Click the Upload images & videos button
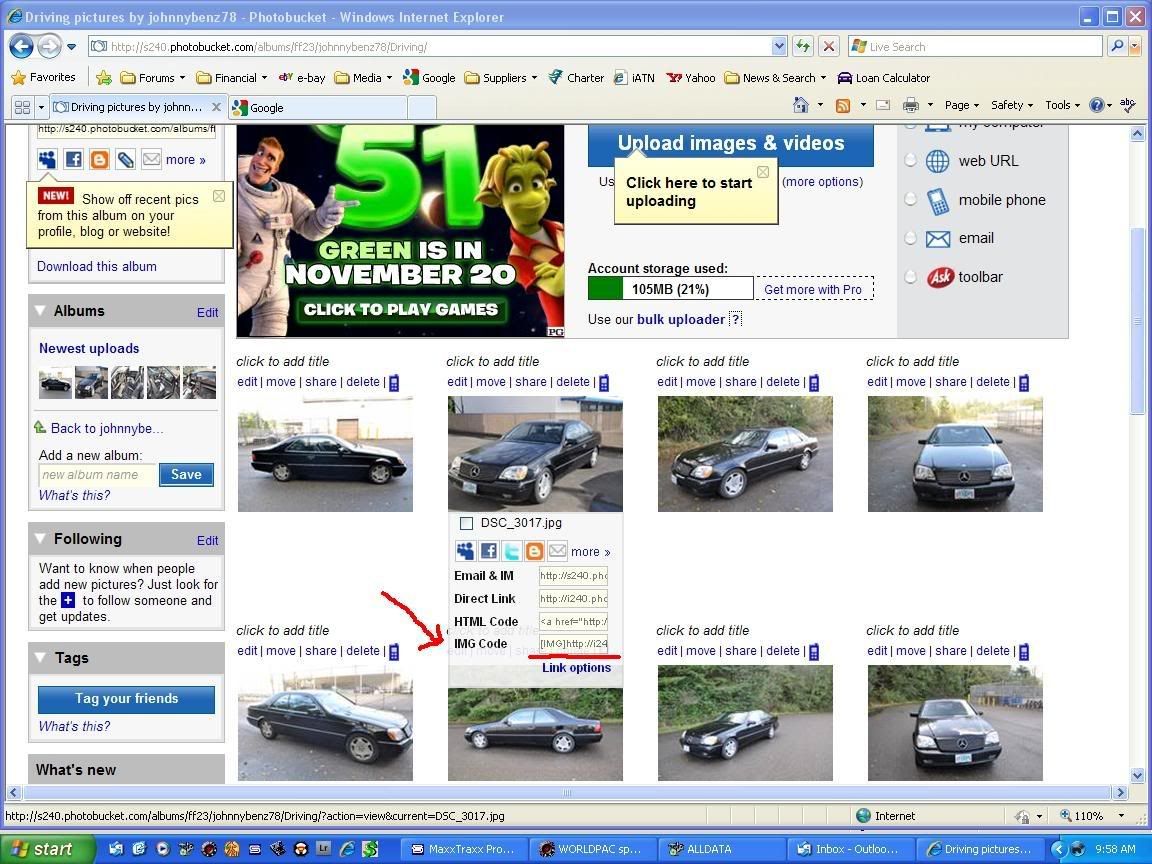The height and width of the screenshot is (864, 1152). (730, 145)
